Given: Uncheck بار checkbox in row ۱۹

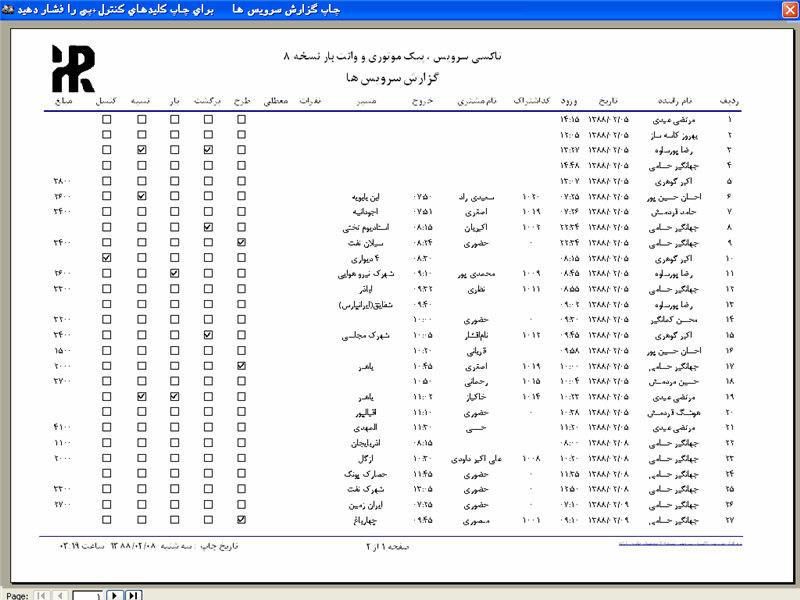Looking at the screenshot, I should point(174,396).
